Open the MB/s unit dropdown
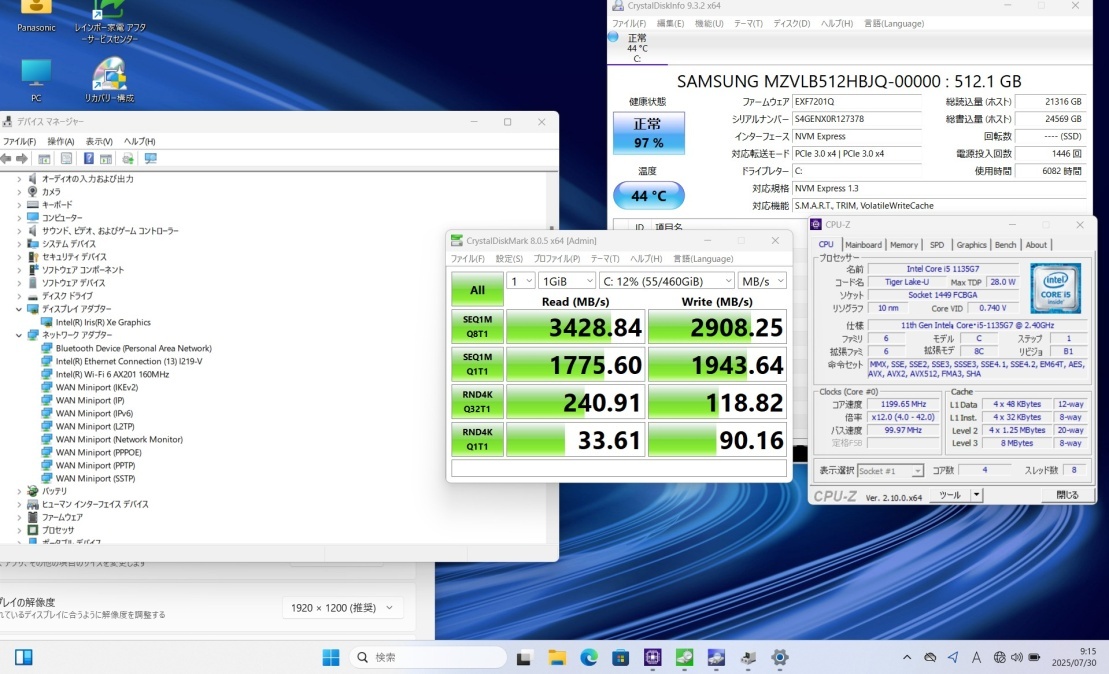The width and height of the screenshot is (1109, 674). 762,281
